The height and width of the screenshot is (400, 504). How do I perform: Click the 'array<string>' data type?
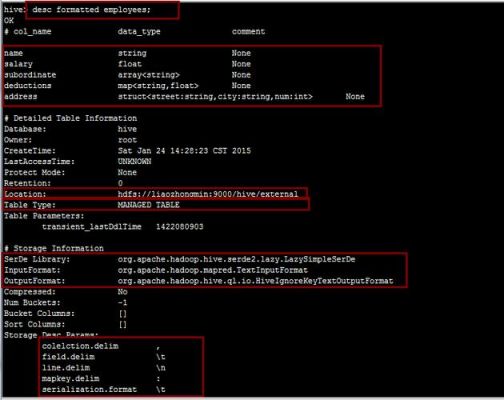[x=149, y=75]
